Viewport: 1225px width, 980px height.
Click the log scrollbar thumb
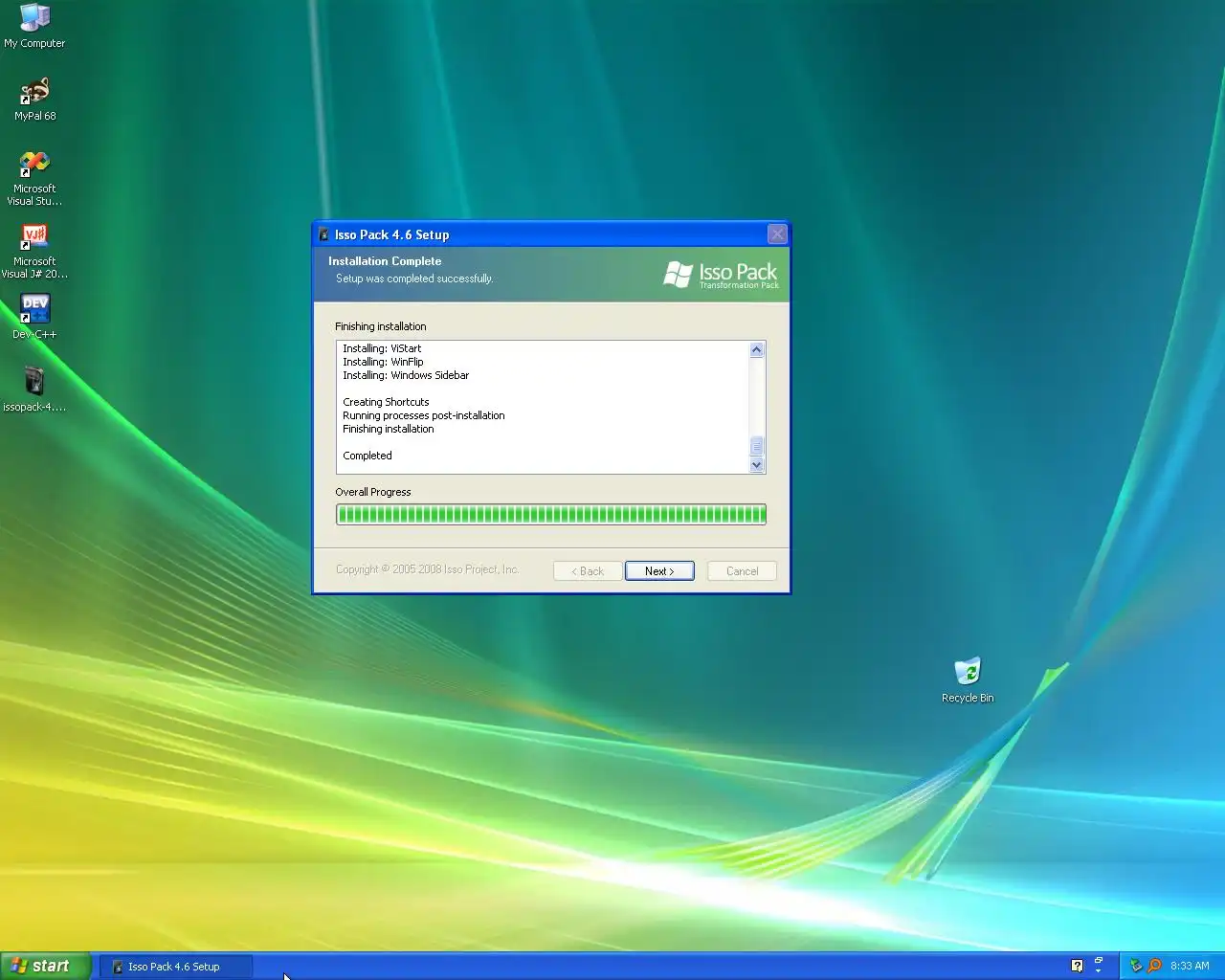click(756, 446)
